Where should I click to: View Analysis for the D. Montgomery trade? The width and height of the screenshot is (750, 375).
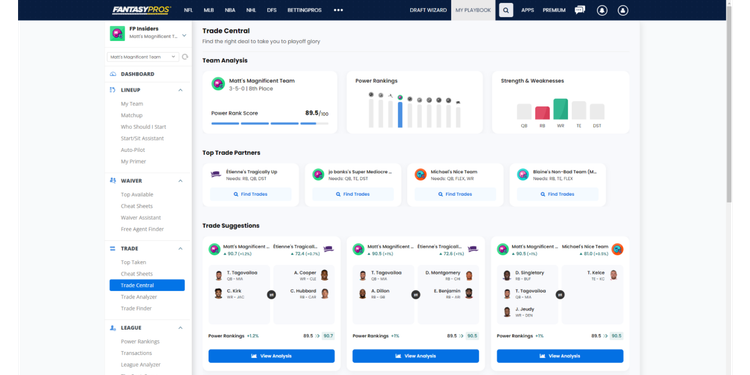point(416,356)
